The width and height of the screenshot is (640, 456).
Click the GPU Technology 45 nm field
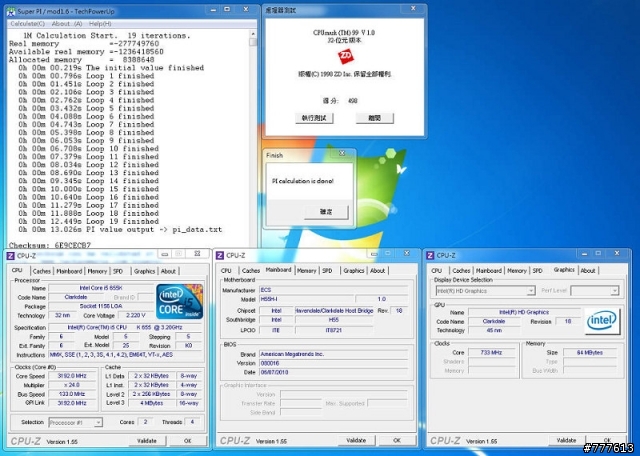494,330
